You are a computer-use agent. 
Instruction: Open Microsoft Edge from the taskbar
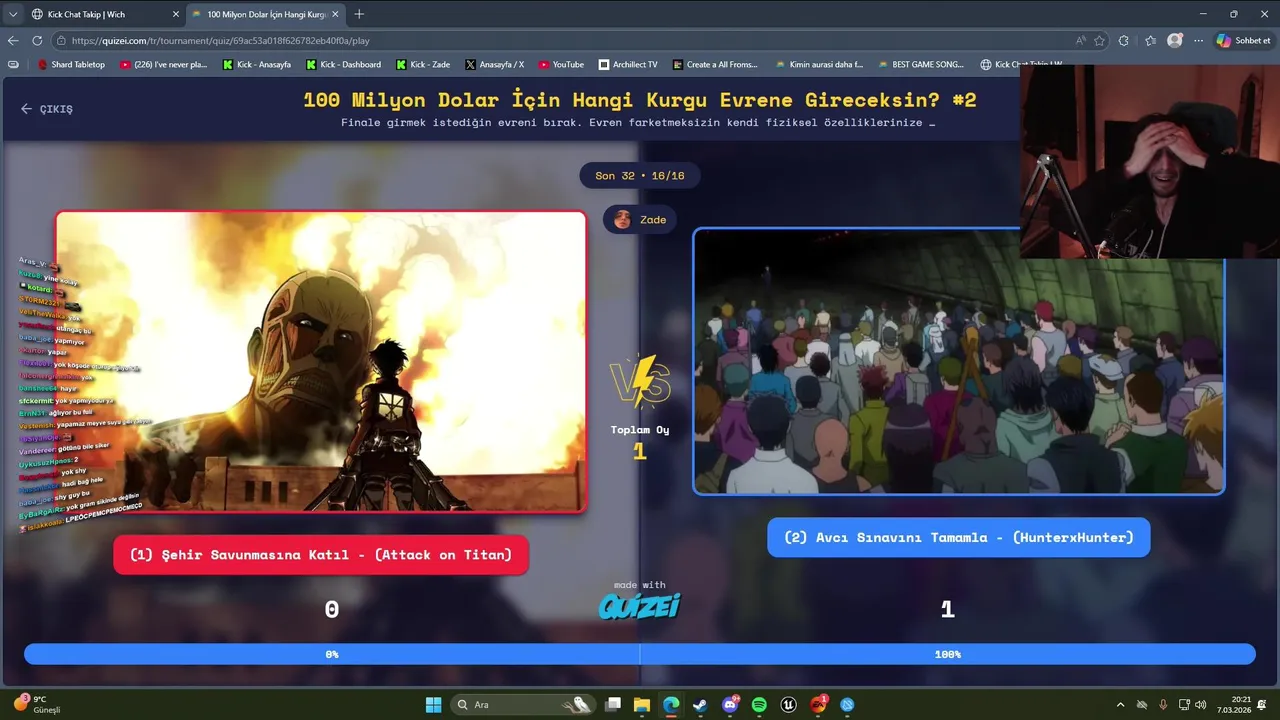coord(671,705)
